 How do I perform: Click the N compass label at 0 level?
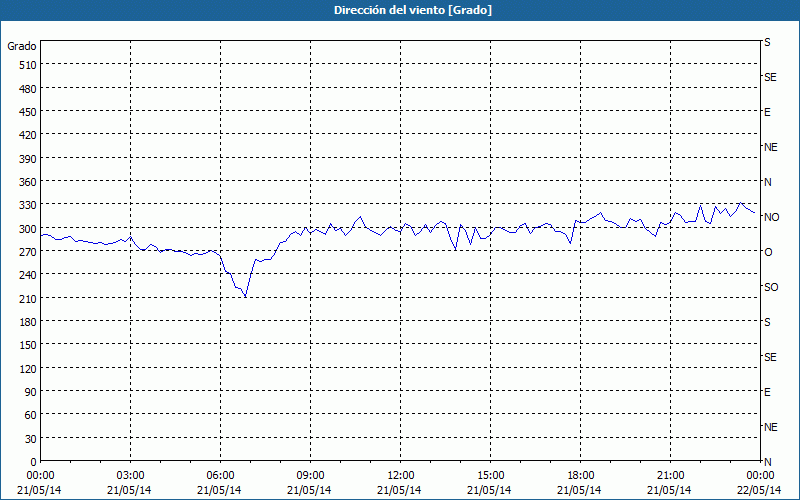point(768,462)
